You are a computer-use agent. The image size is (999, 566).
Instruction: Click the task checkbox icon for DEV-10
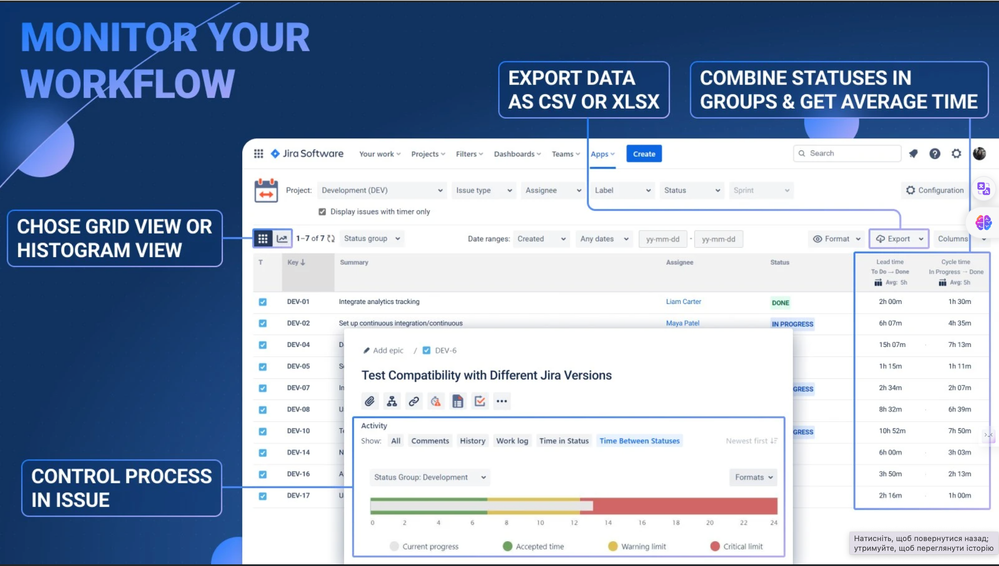tap(262, 432)
